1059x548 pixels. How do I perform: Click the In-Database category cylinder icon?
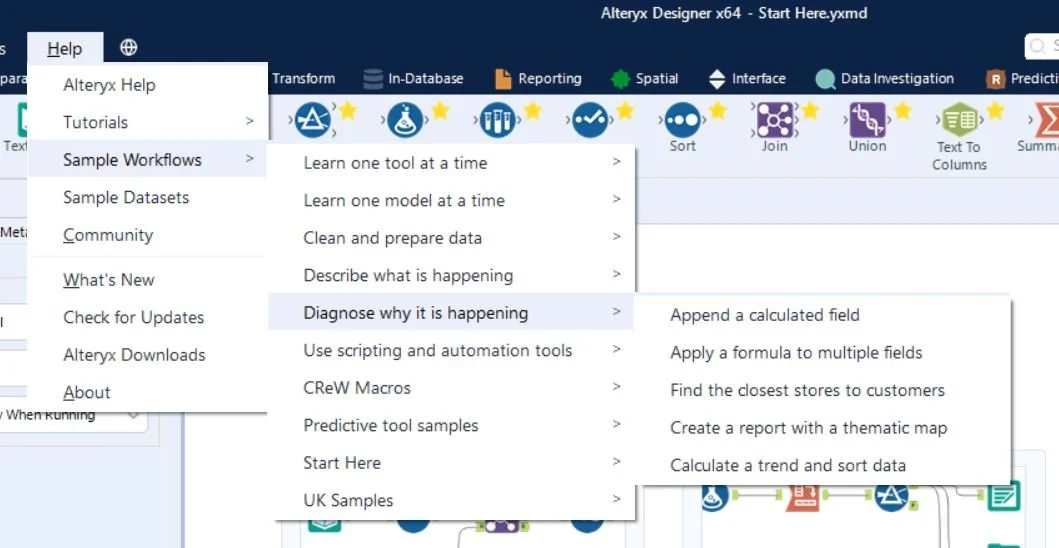coord(373,79)
